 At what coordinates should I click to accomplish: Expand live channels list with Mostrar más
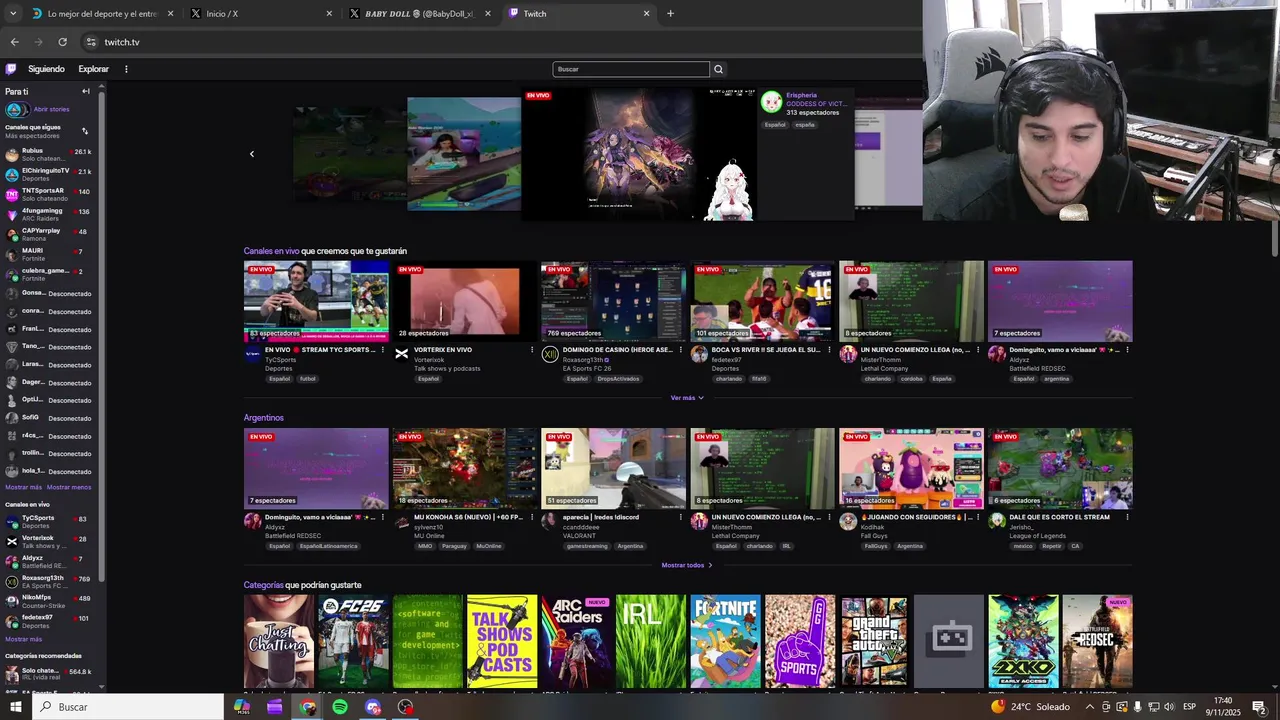click(23, 639)
